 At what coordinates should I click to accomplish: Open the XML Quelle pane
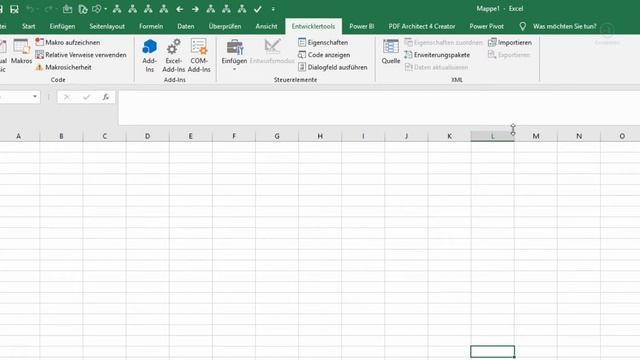click(391, 52)
